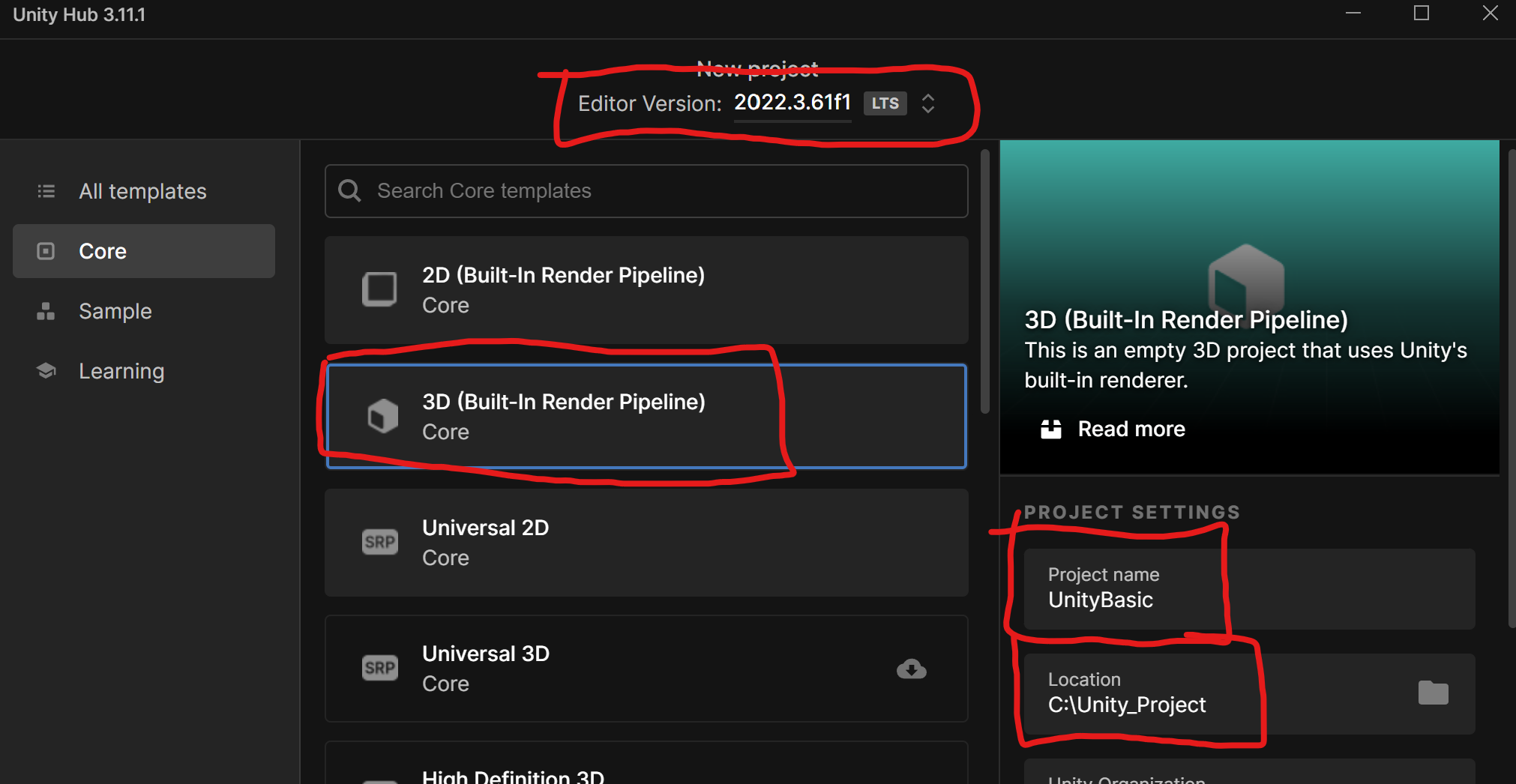The width and height of the screenshot is (1516, 784).
Task: Click the Read more package icon
Action: click(x=1051, y=429)
